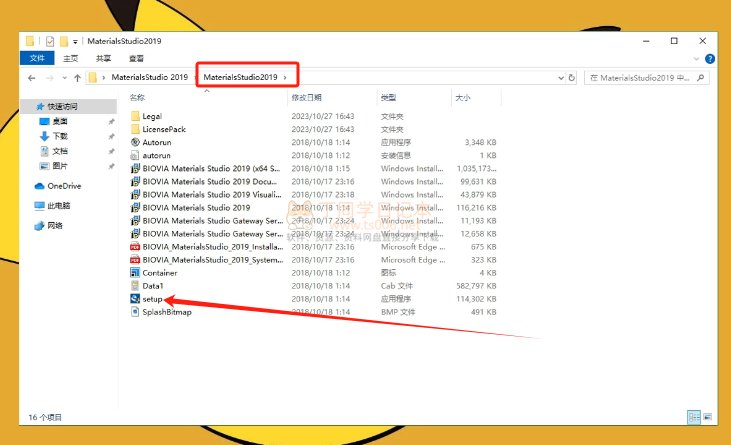This screenshot has width=731, height=445.
Task: Select the Legal folder
Action: 151,116
